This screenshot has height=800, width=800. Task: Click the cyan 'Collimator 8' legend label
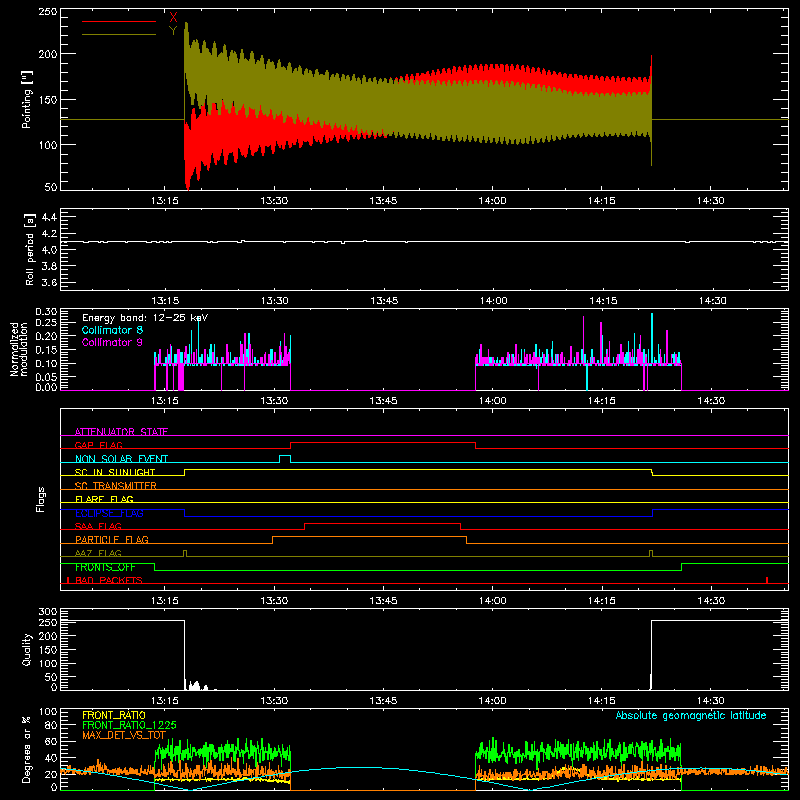click(112, 330)
